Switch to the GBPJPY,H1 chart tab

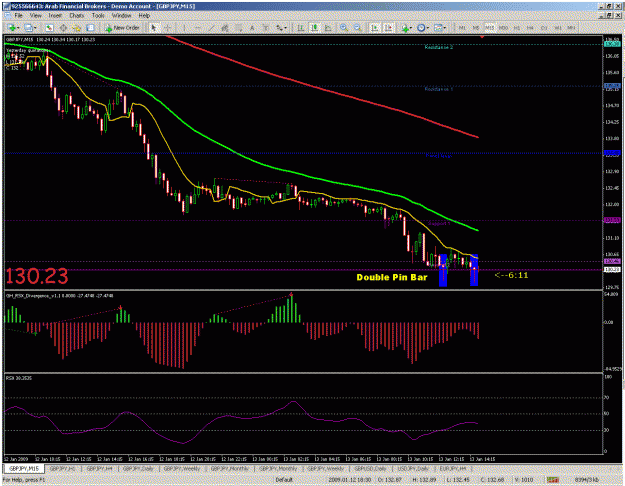click(x=64, y=468)
